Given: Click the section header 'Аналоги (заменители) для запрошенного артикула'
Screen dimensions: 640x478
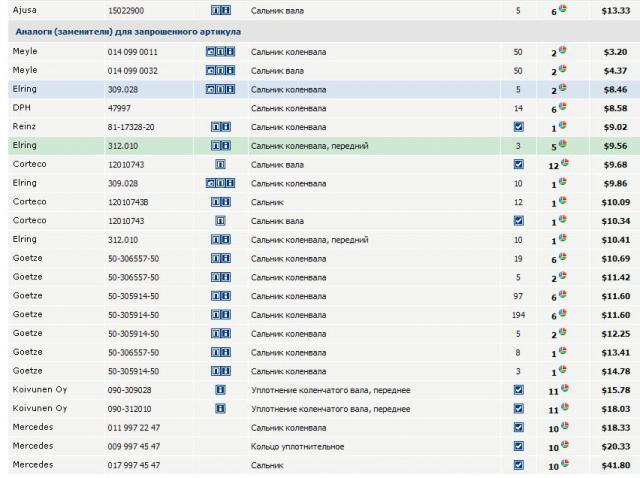Looking at the screenshot, I should tap(128, 32).
